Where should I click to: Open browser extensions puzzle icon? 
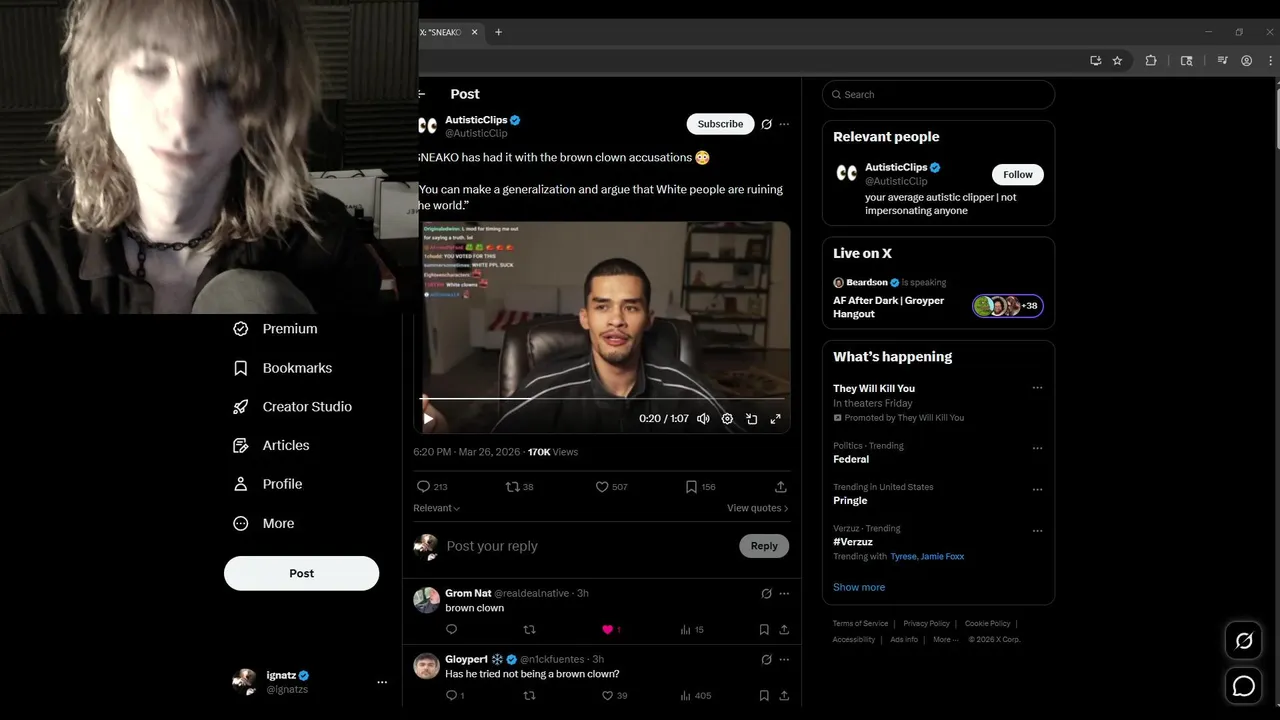(x=1151, y=61)
